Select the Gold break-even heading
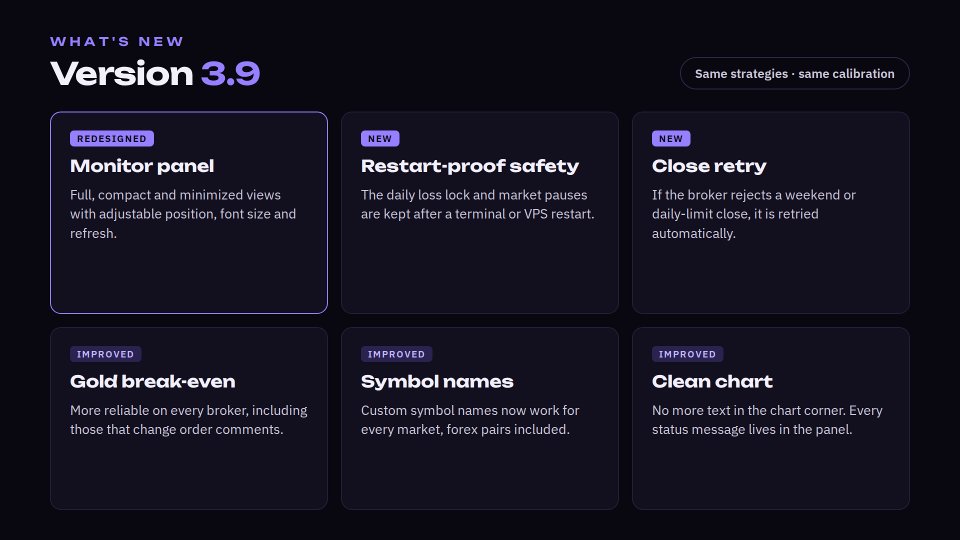Viewport: 960px width, 540px height. click(152, 381)
